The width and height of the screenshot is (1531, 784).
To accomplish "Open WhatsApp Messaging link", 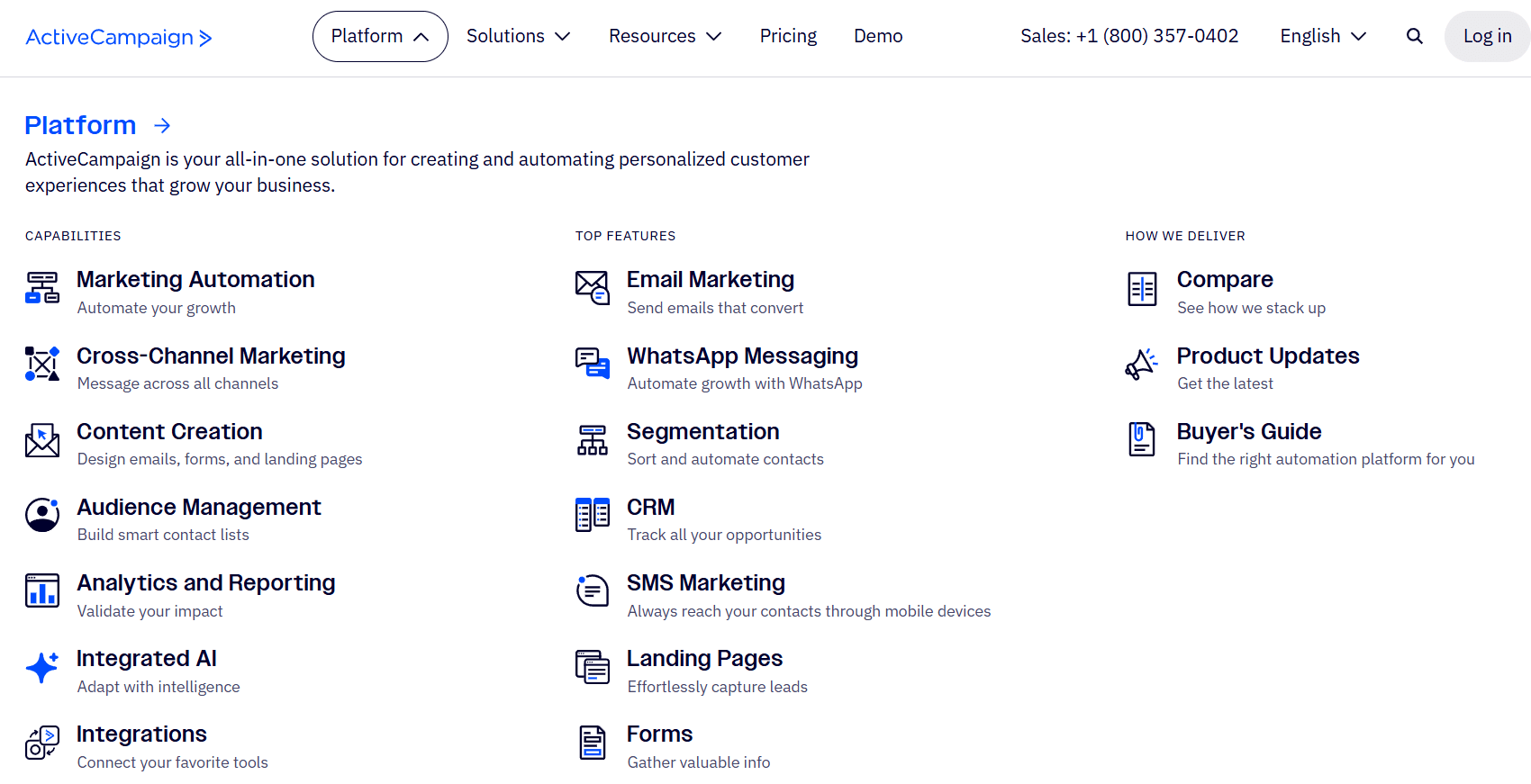I will 743,356.
